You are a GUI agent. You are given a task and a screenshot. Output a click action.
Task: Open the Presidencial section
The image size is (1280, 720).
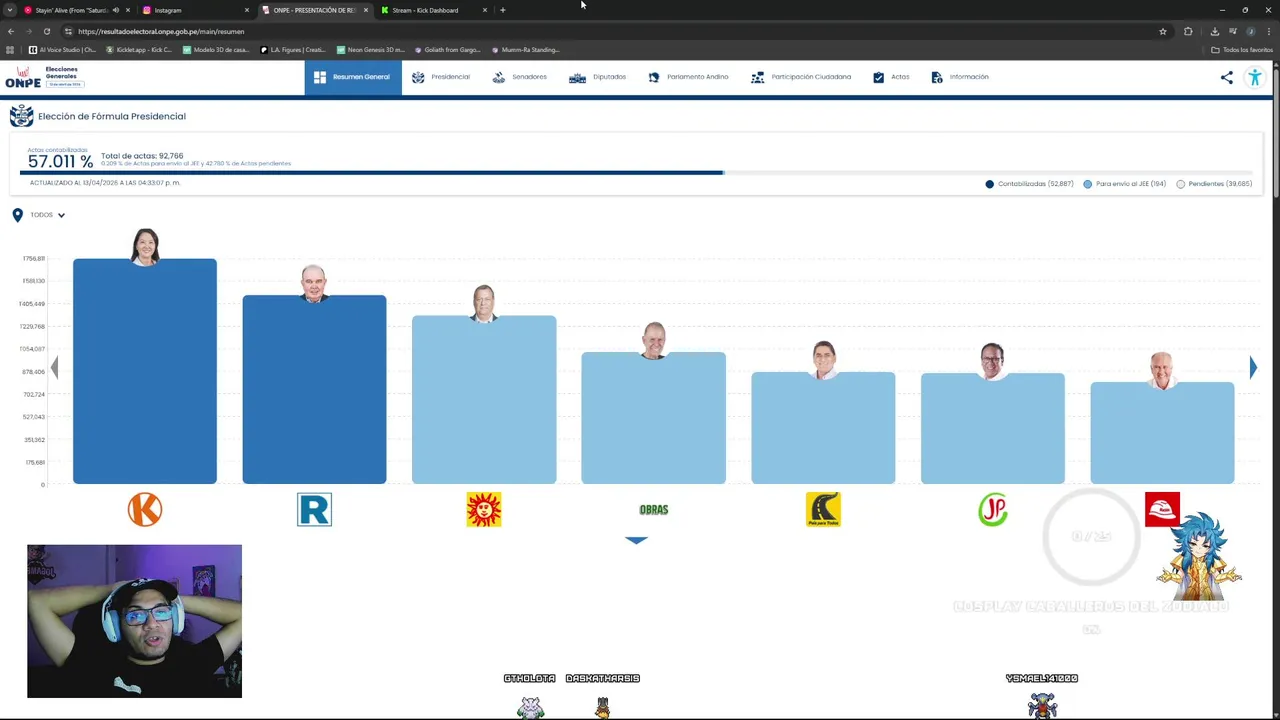tap(441, 77)
